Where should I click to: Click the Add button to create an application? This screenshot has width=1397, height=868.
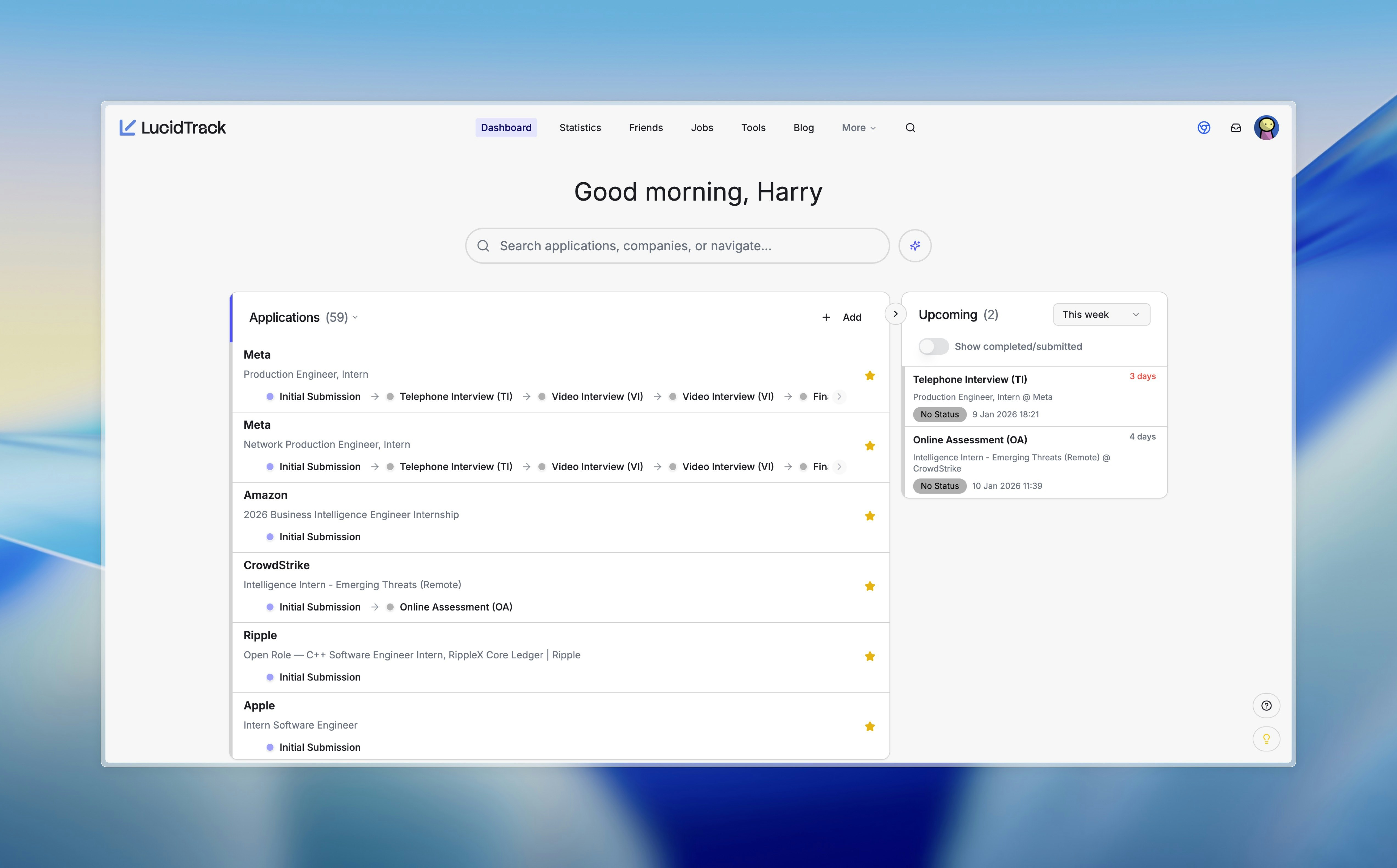(842, 317)
